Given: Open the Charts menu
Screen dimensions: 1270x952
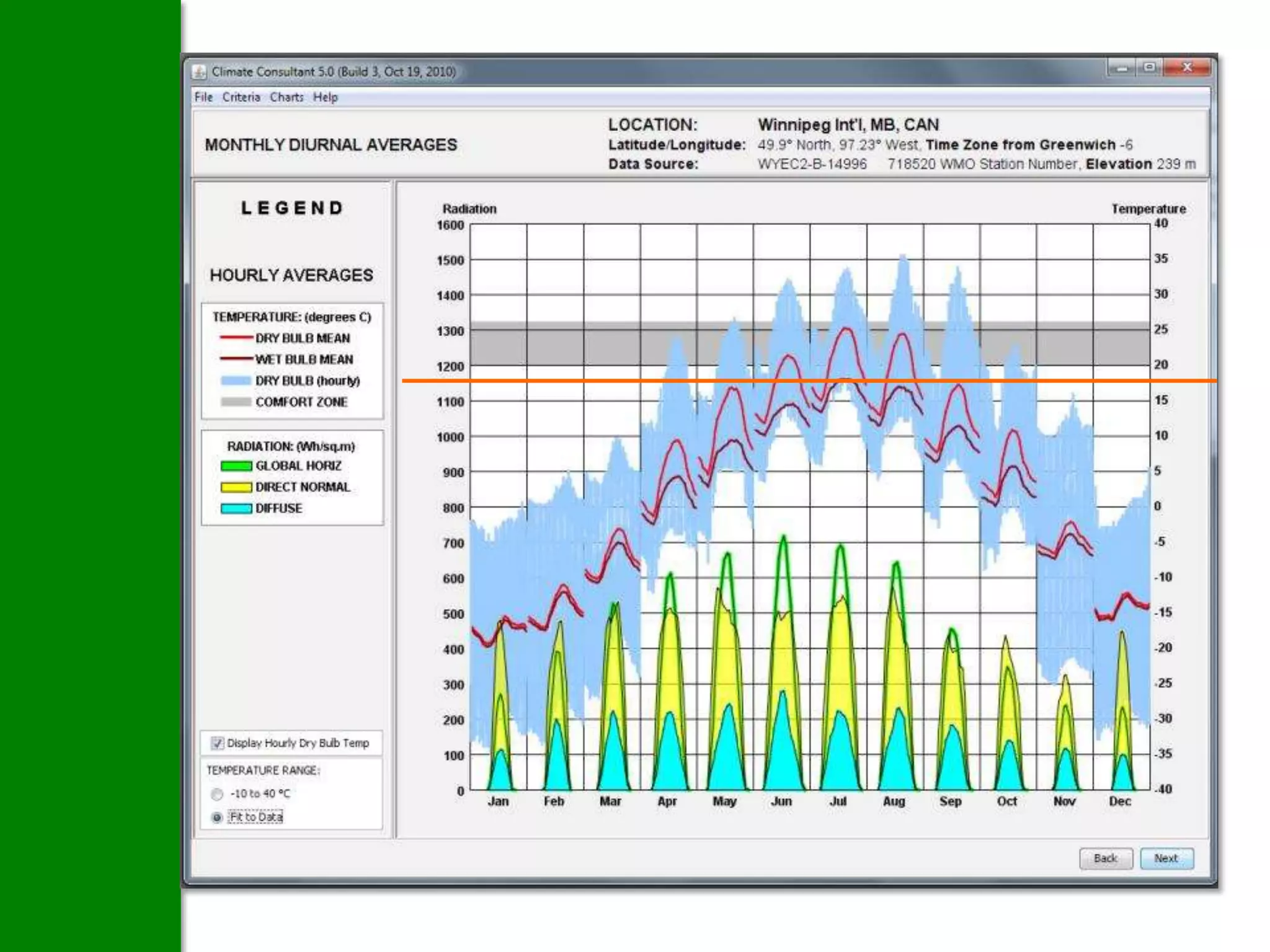Looking at the screenshot, I should click(286, 97).
